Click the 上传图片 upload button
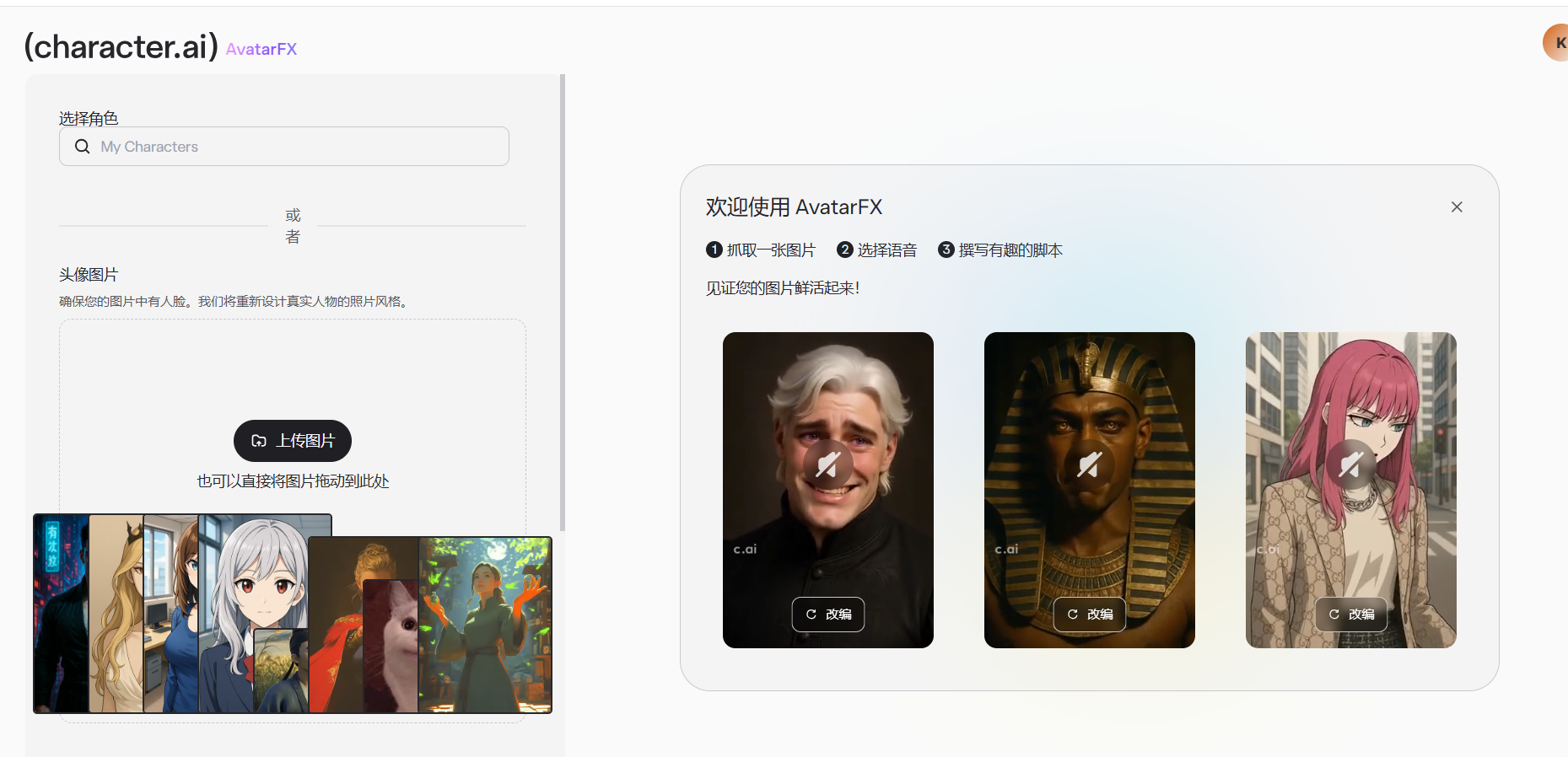Viewport: 1568px width, 757px height. point(292,441)
